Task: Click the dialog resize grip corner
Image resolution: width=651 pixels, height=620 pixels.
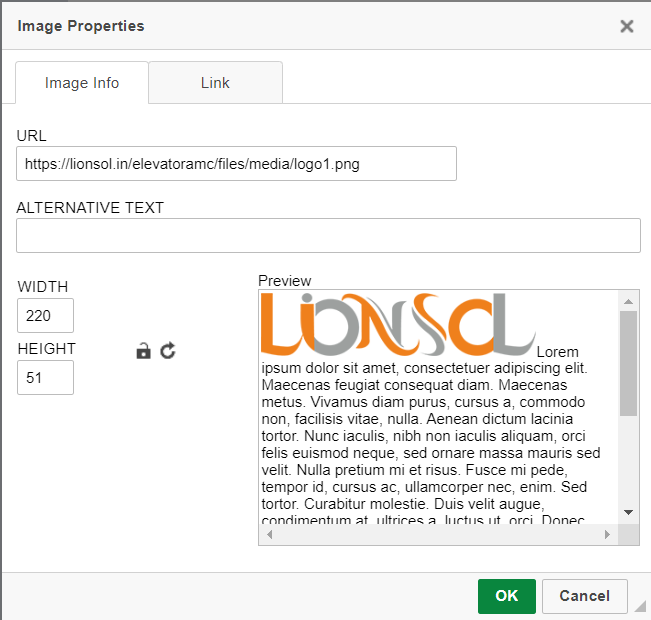Action: pyautogui.click(x=640, y=606)
